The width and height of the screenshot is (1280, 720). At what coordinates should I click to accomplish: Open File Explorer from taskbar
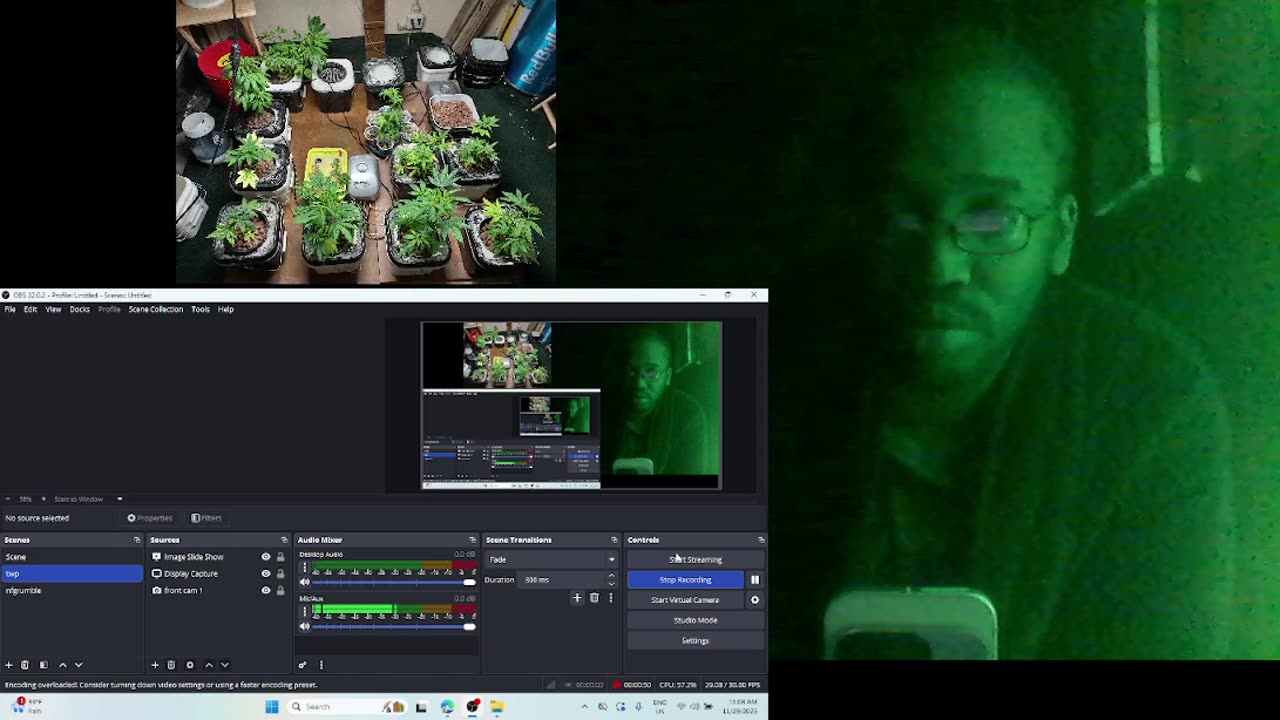(497, 707)
